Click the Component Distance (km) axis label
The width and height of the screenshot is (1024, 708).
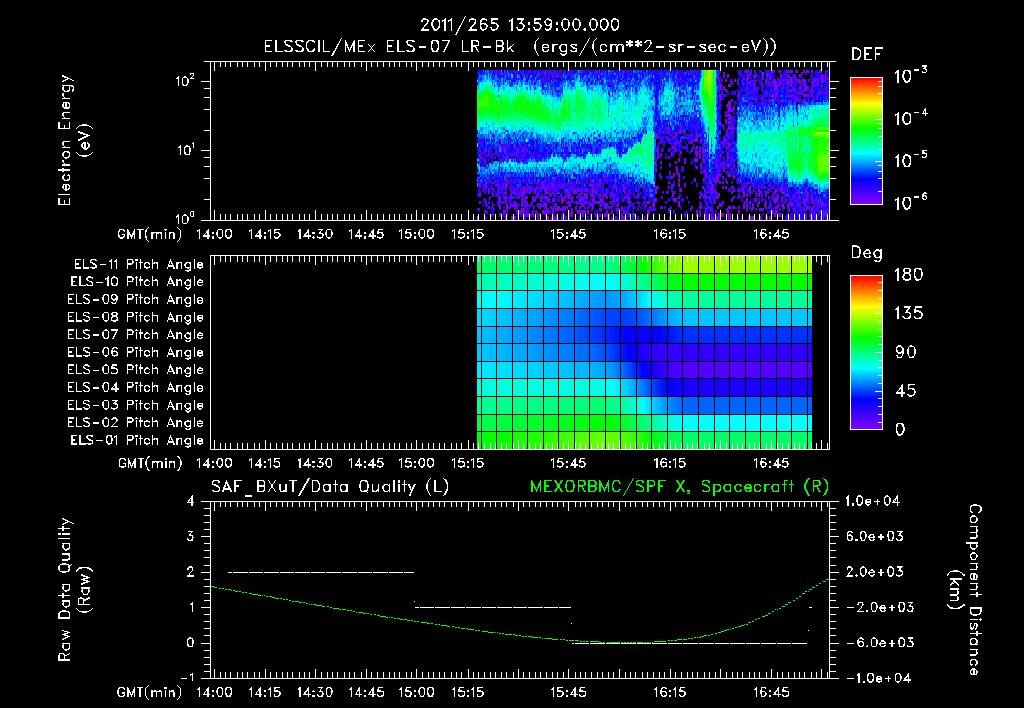click(x=965, y=589)
